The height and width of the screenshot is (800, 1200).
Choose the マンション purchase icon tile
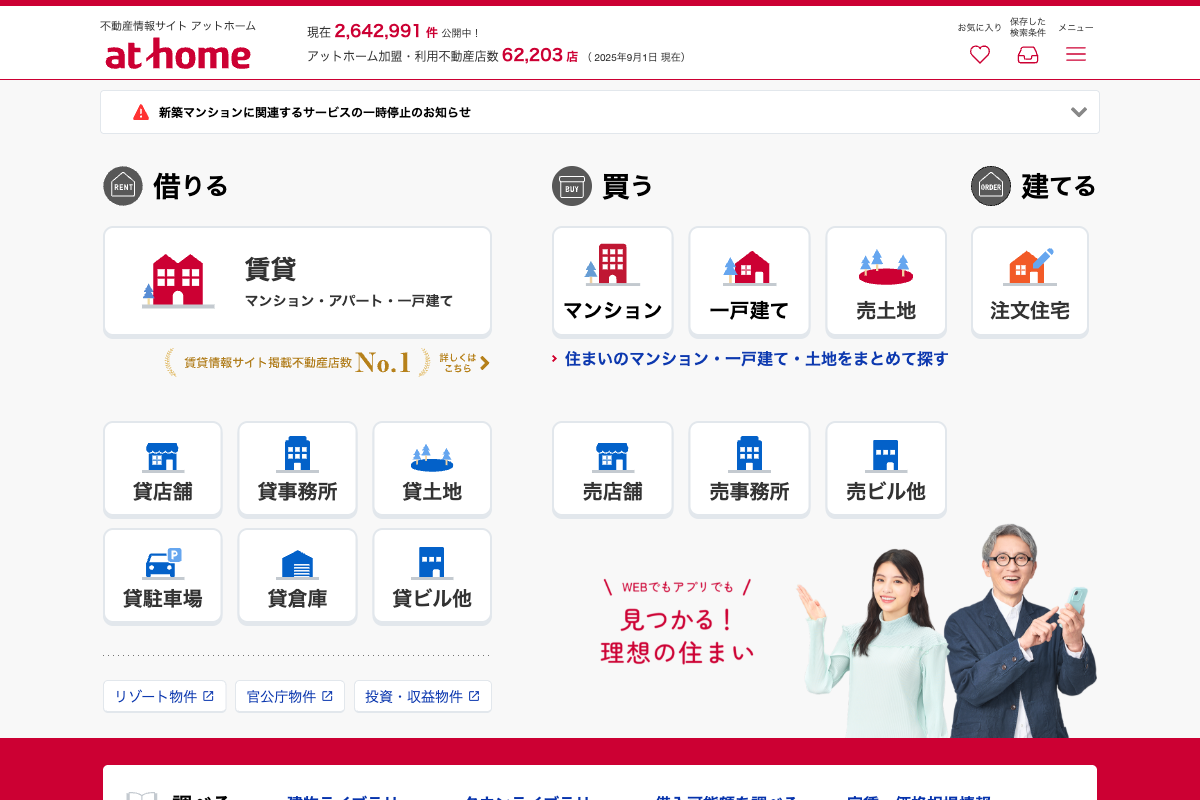coord(612,281)
